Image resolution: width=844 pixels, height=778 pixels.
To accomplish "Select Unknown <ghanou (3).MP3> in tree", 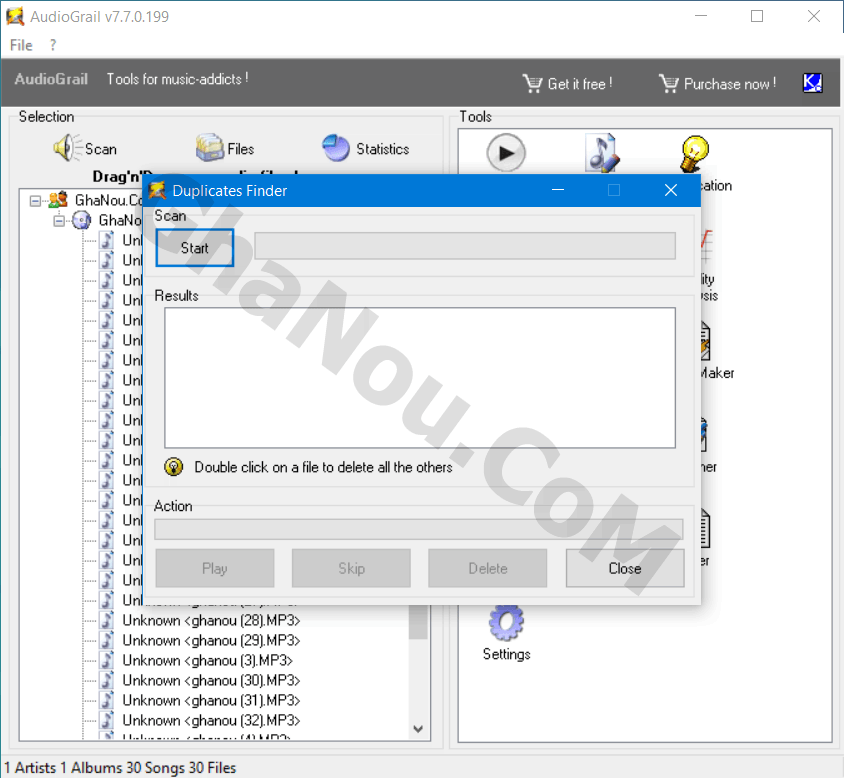I will click(x=207, y=660).
